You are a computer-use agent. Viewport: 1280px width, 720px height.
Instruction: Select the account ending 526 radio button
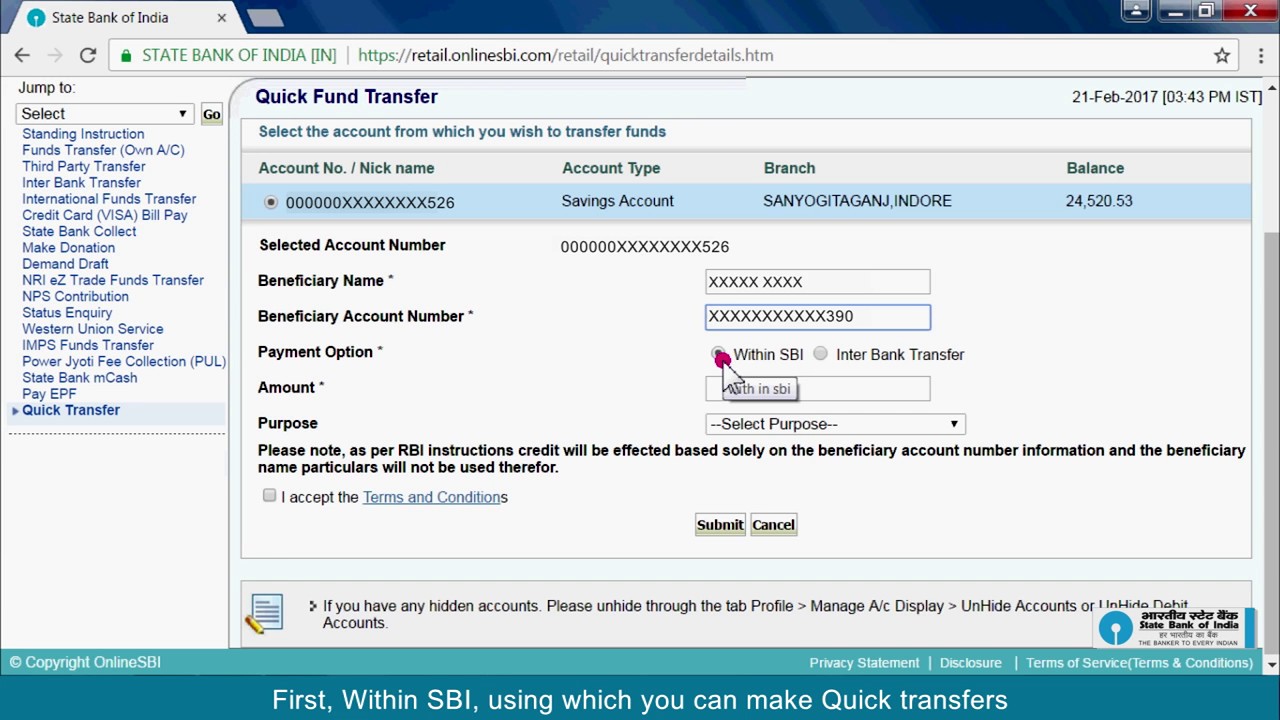271,202
